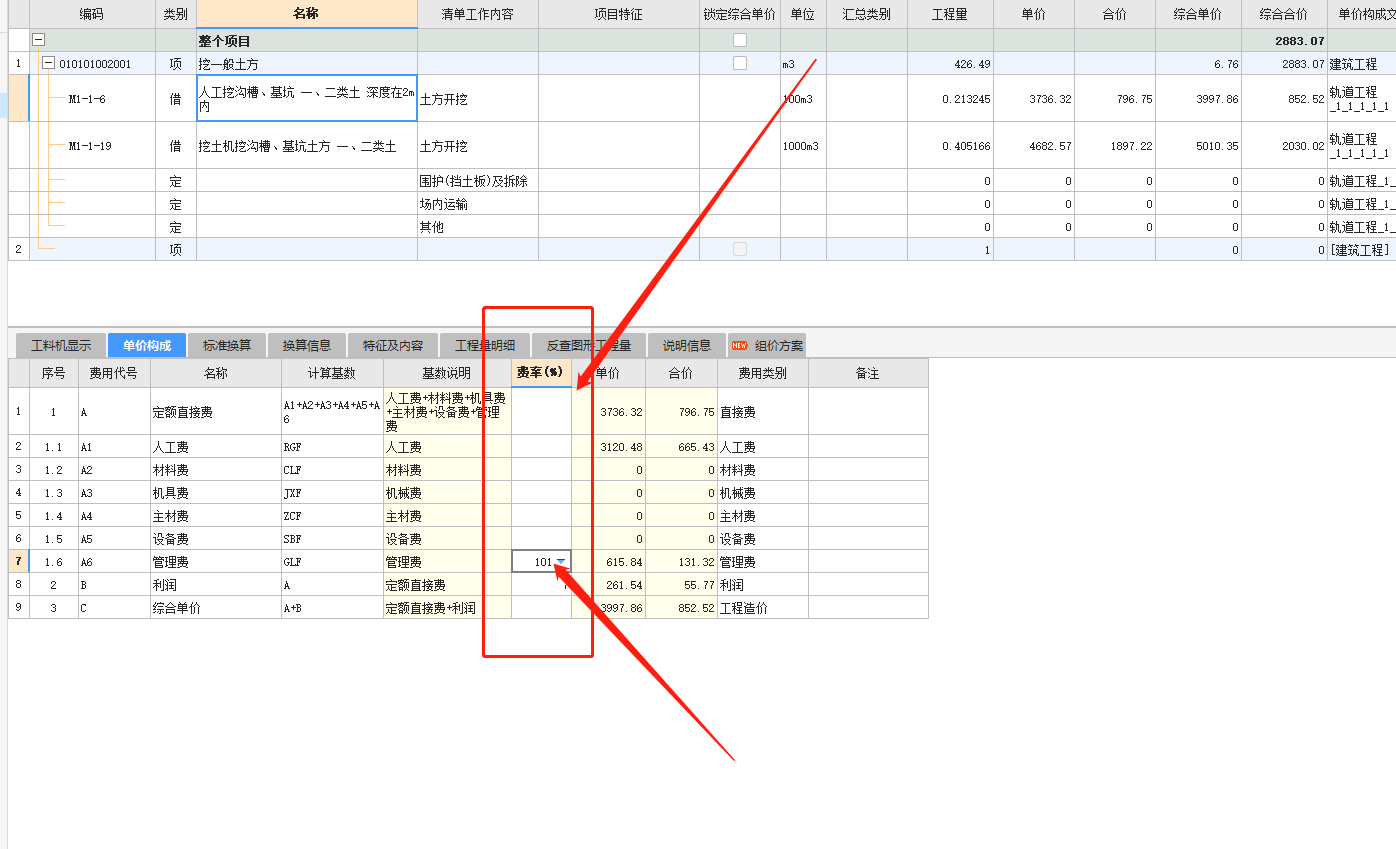Click the 定额直接费+利润 base description cell
The image size is (1396, 849).
[447, 608]
